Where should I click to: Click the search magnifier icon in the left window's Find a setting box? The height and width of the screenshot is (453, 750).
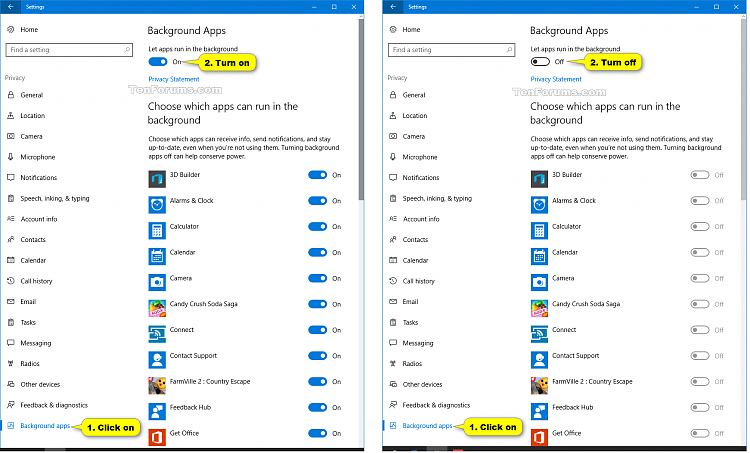(x=127, y=49)
